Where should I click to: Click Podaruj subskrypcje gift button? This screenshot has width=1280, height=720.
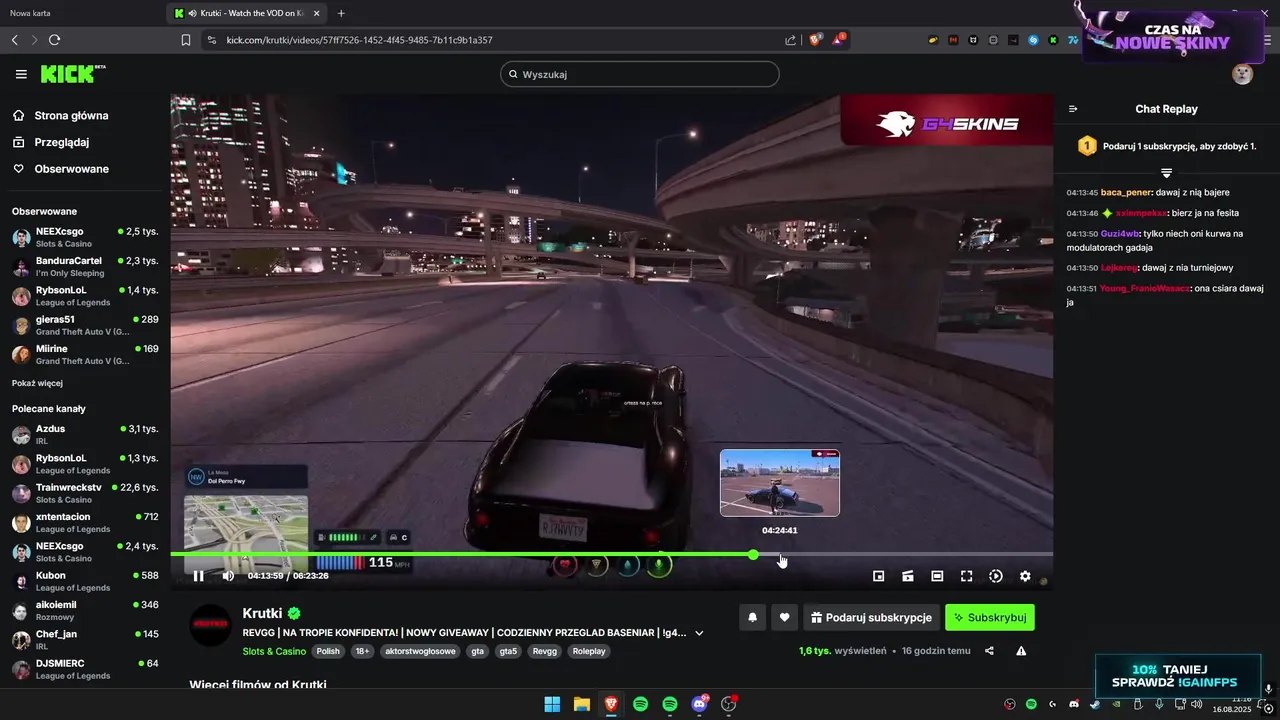coord(871,618)
